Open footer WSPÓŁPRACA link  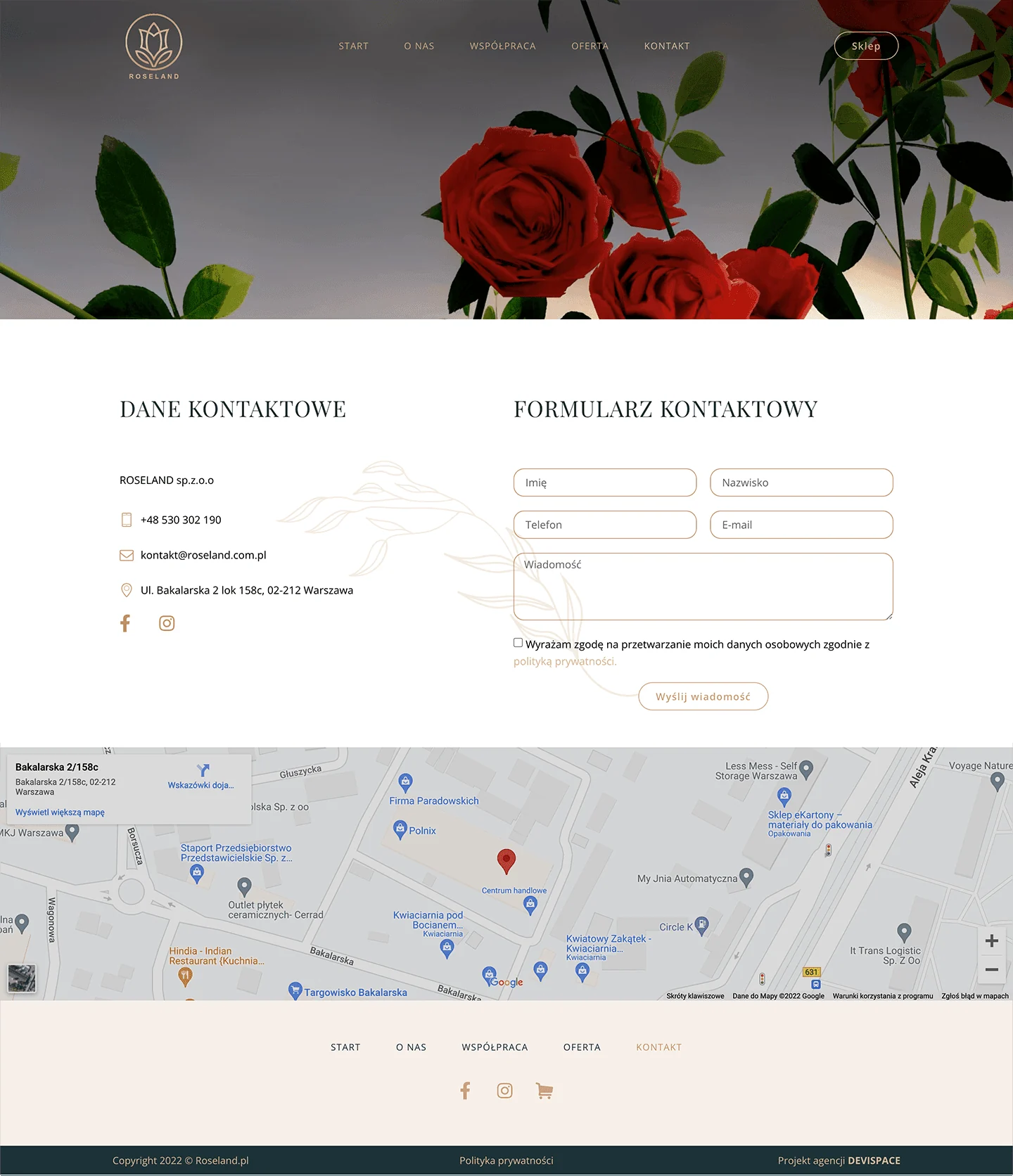pyautogui.click(x=495, y=1047)
